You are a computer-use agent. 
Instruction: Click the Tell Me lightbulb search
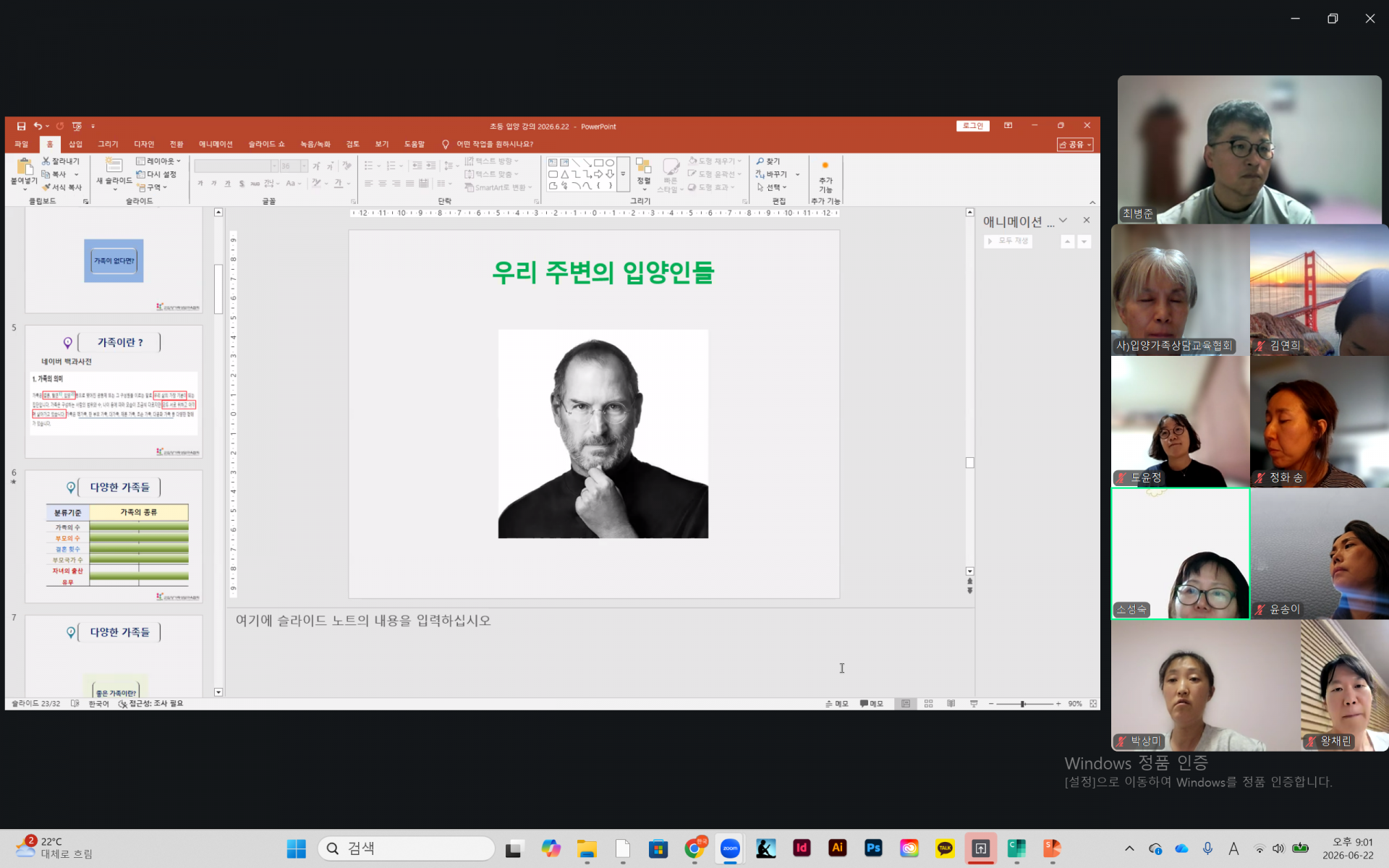click(446, 144)
